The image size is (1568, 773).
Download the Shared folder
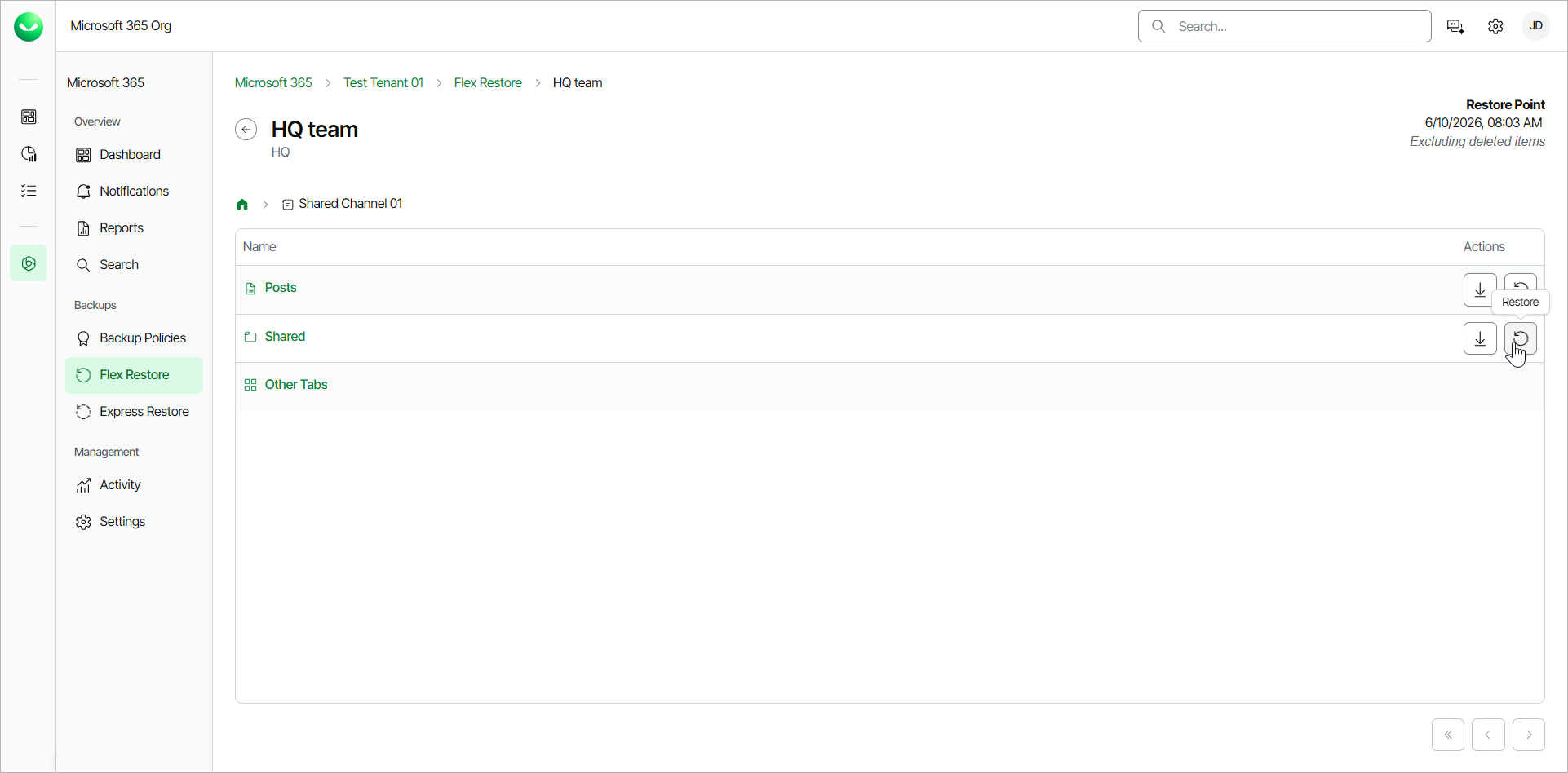pos(1480,338)
